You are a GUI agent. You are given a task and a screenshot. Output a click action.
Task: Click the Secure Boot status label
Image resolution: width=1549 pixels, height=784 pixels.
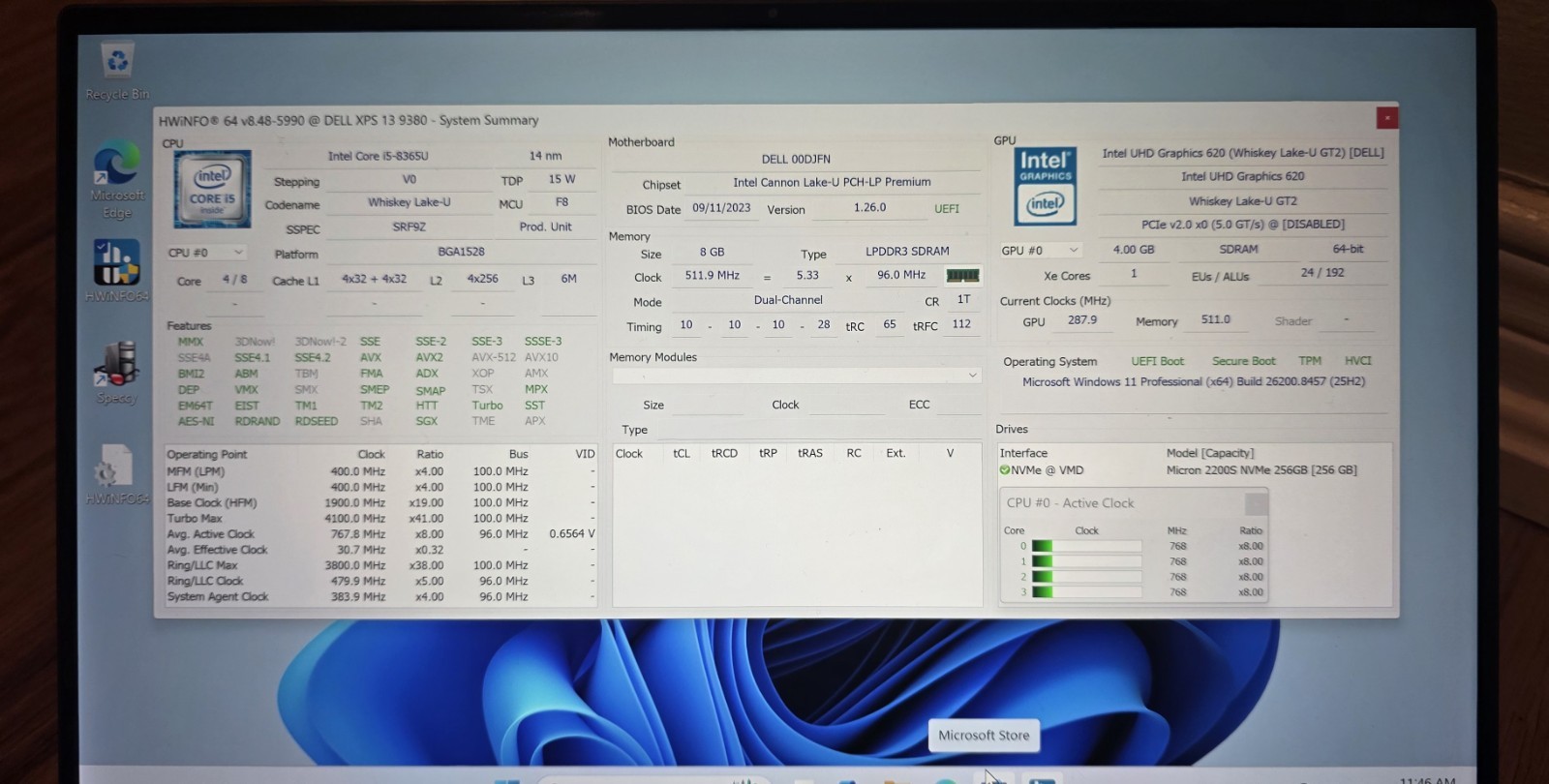[x=1243, y=361]
